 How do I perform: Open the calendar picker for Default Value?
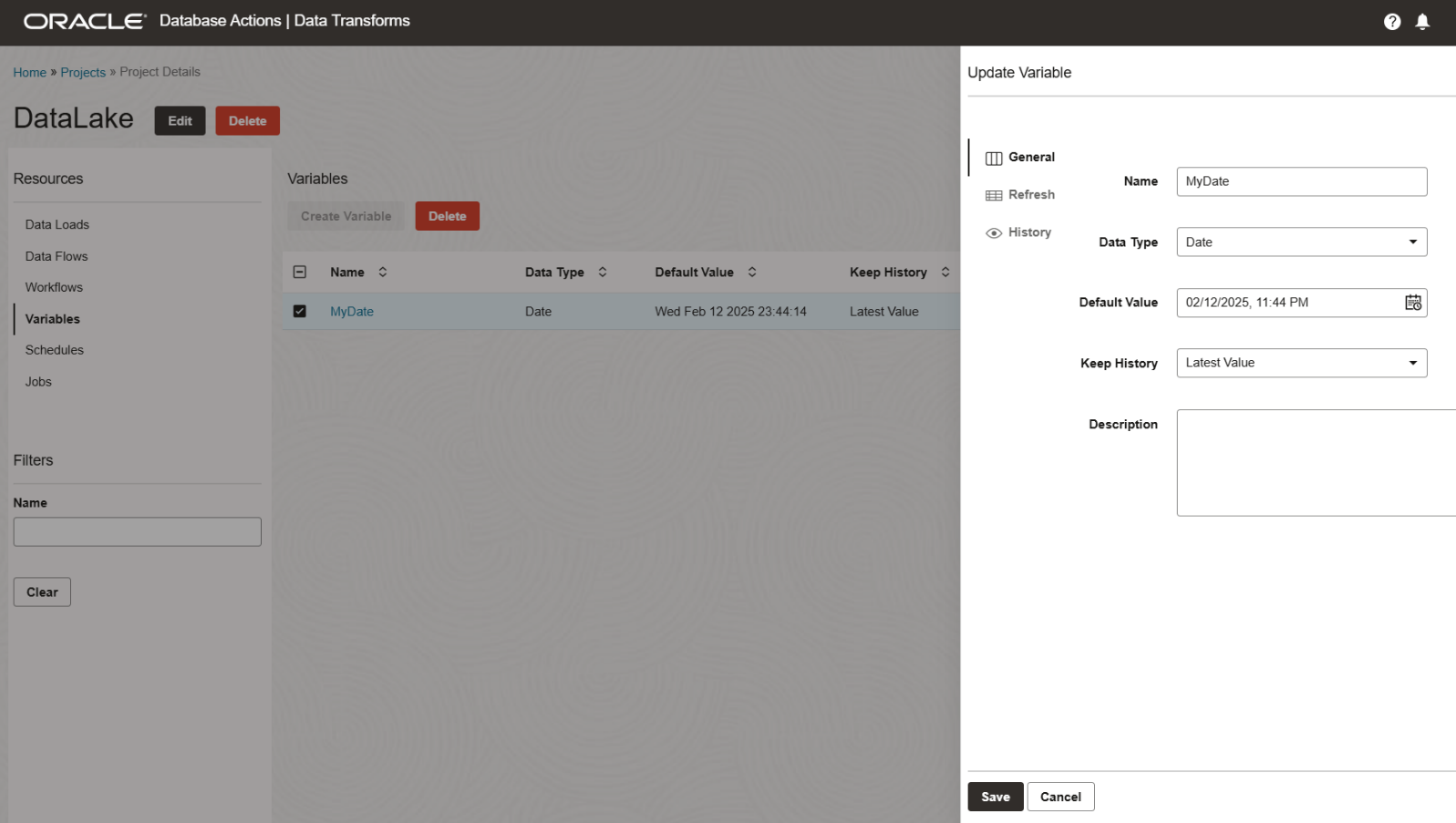point(1412,303)
